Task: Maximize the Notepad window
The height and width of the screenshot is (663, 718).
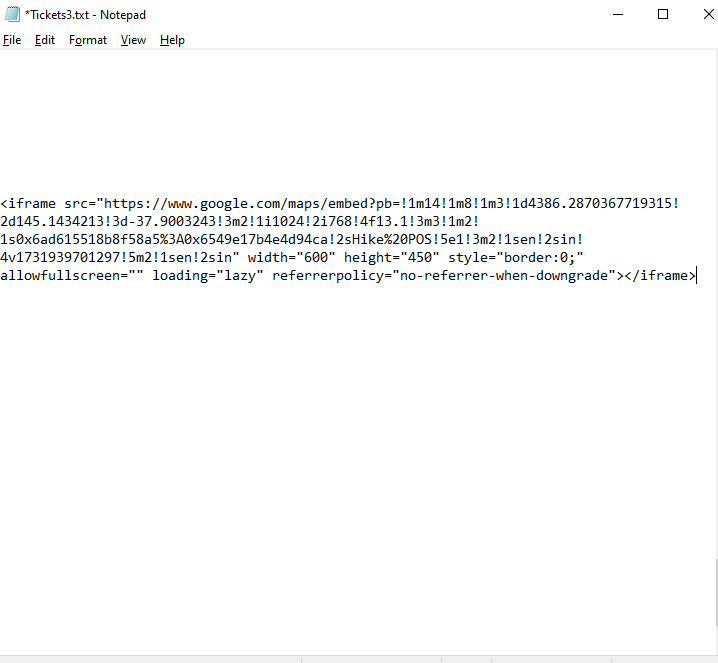Action: pos(663,14)
